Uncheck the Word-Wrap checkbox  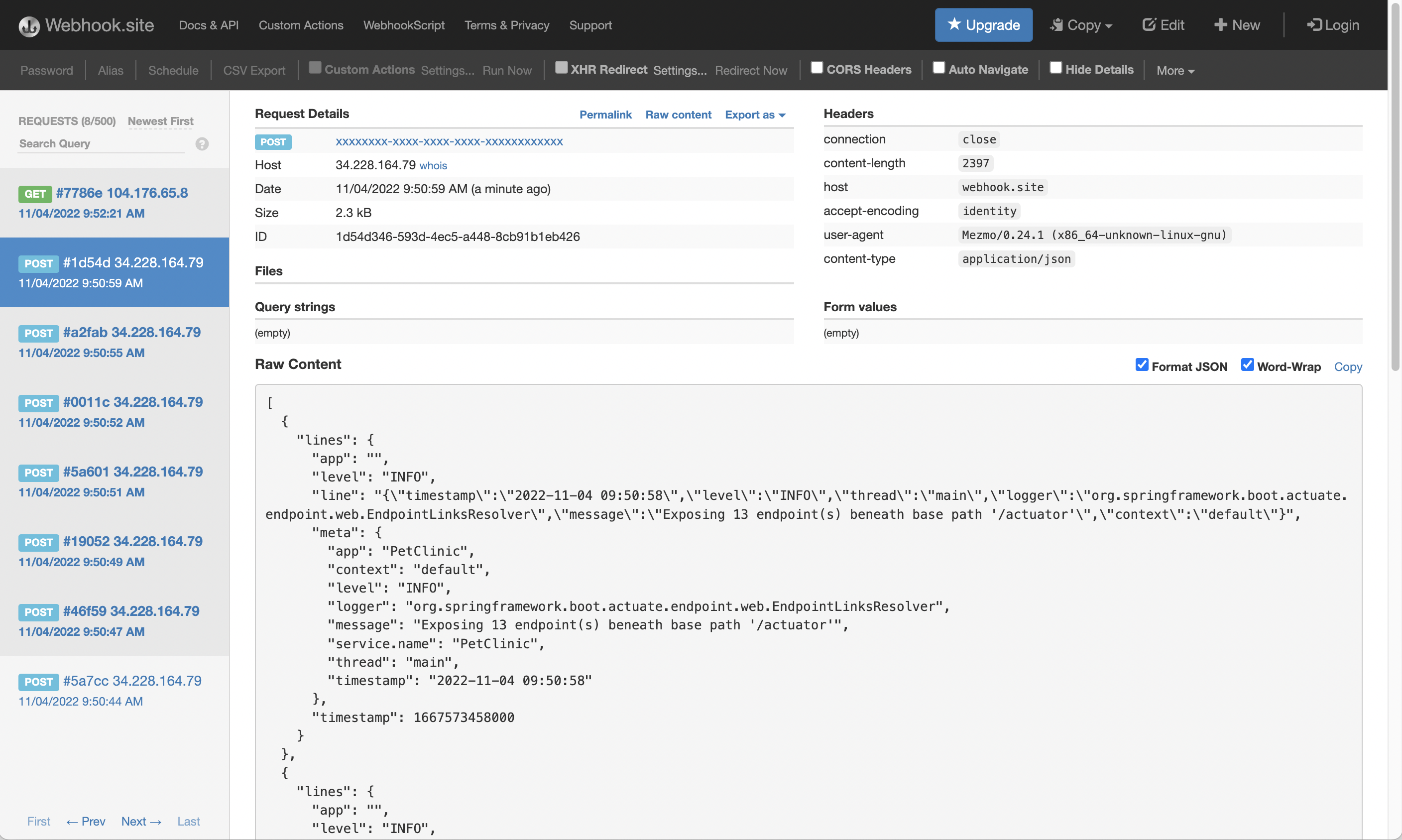point(1248,364)
